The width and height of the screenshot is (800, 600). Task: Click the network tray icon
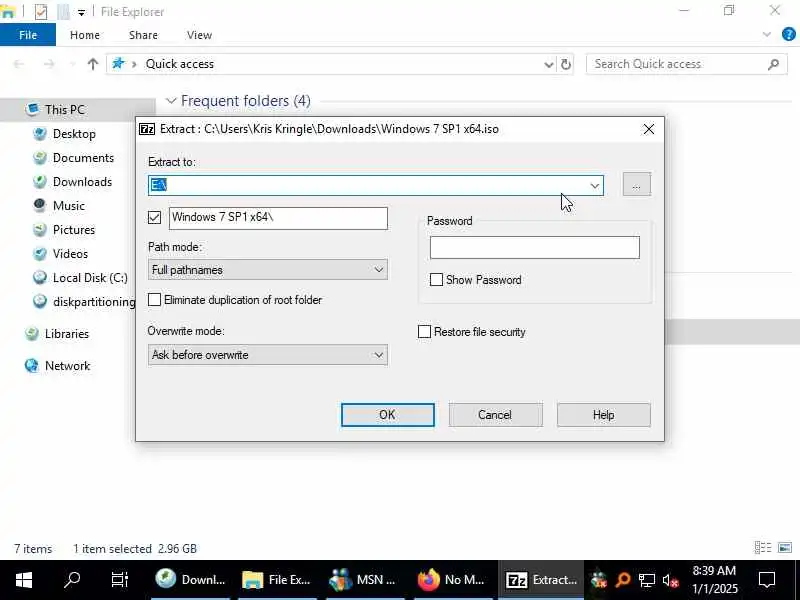click(x=646, y=580)
